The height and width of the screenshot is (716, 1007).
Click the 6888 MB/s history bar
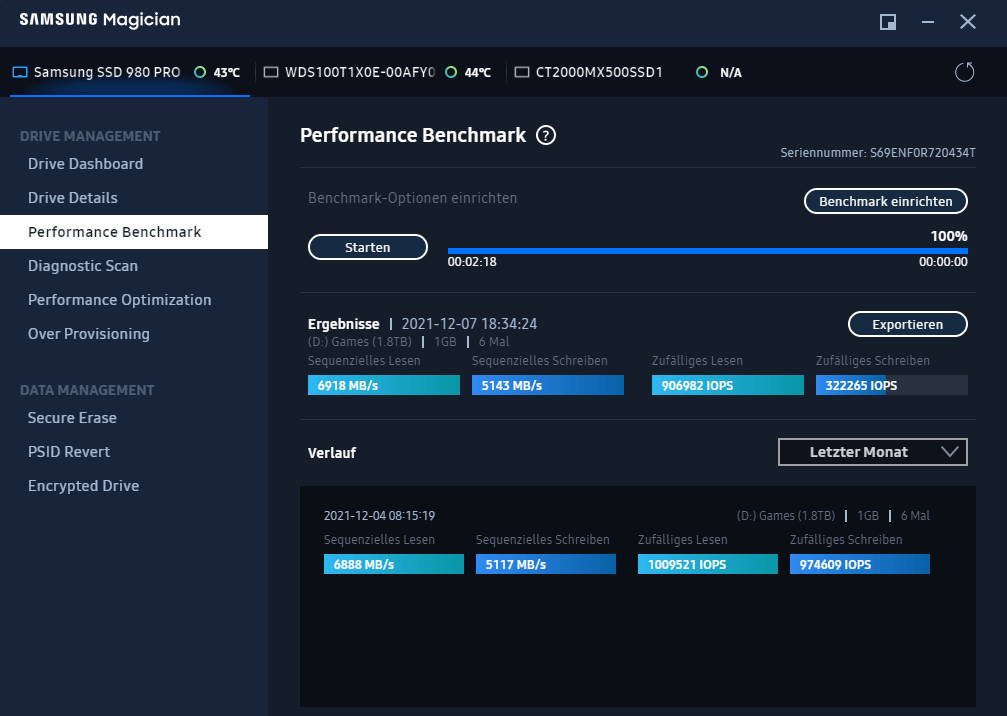(x=394, y=564)
